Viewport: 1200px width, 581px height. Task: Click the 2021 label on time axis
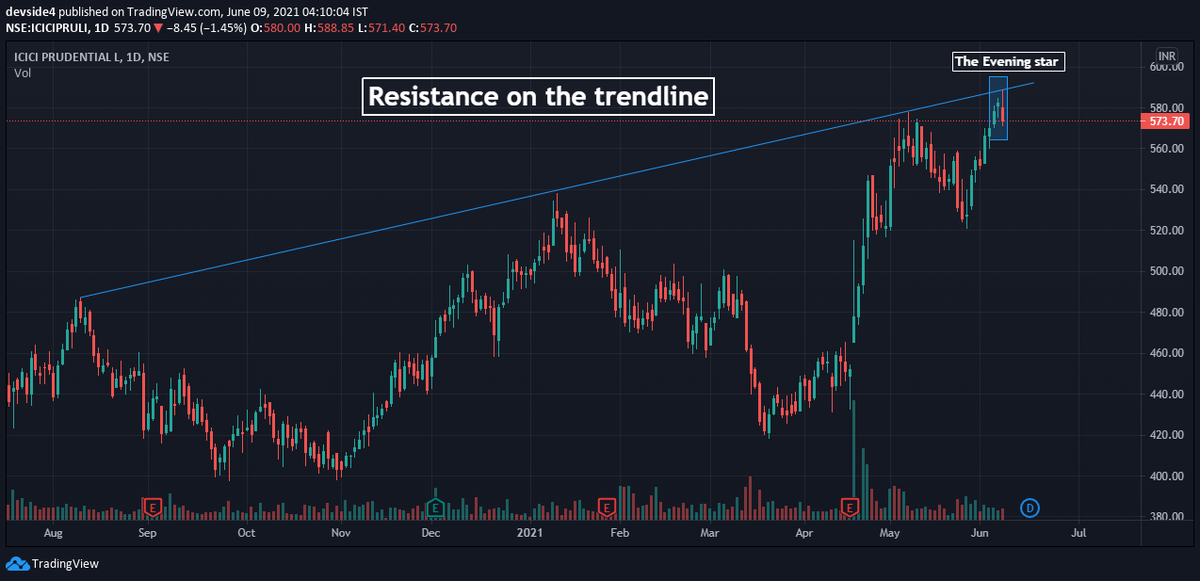529,534
